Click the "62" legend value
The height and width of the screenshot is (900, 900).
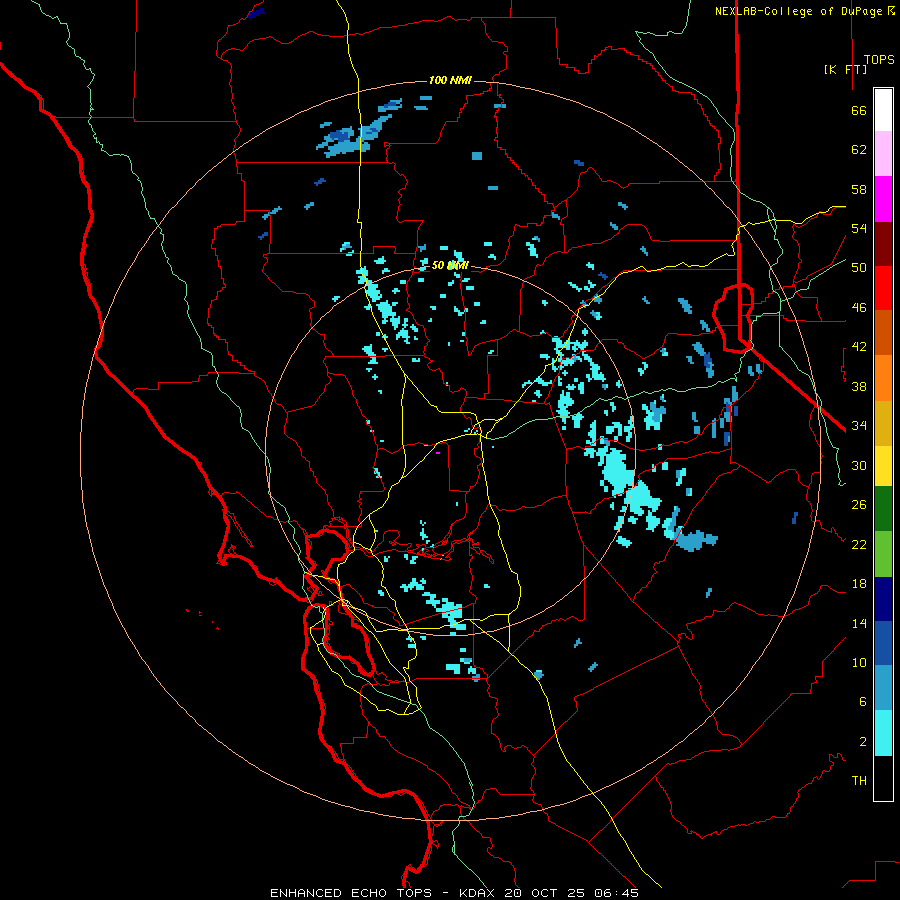tap(859, 150)
